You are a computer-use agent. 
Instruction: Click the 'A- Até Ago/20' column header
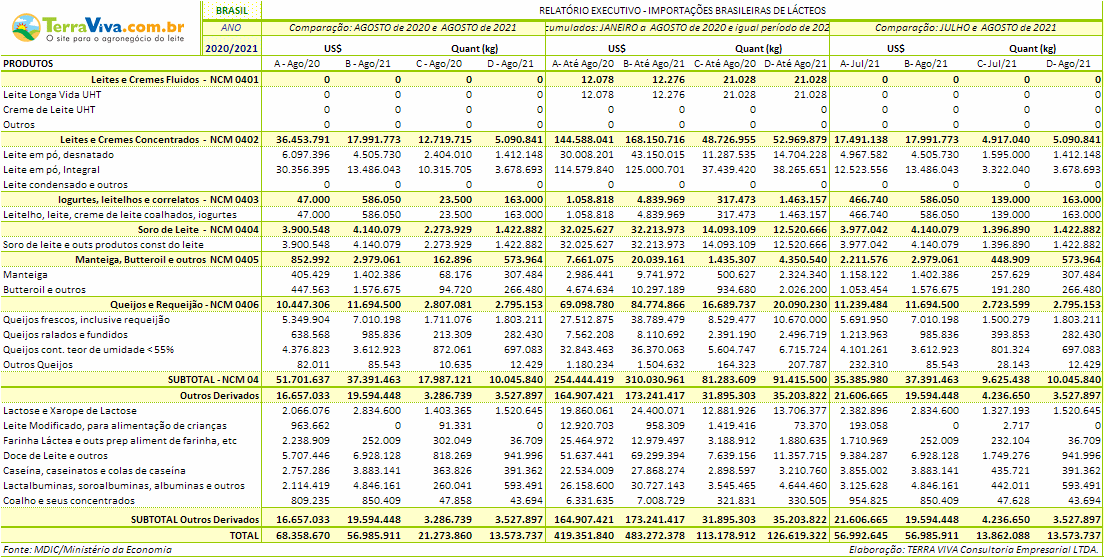click(583, 64)
